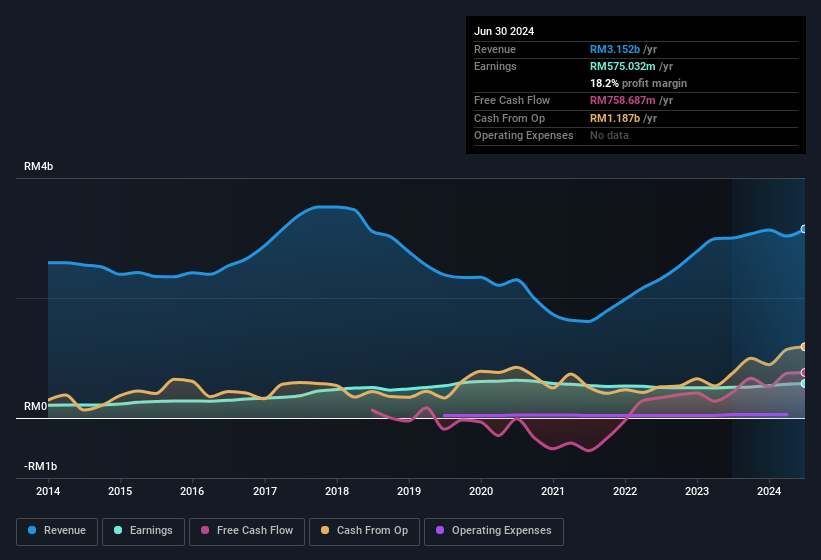Screen dimensions: 821x560
Task: Click the 2018 x-axis label
Action: (337, 491)
